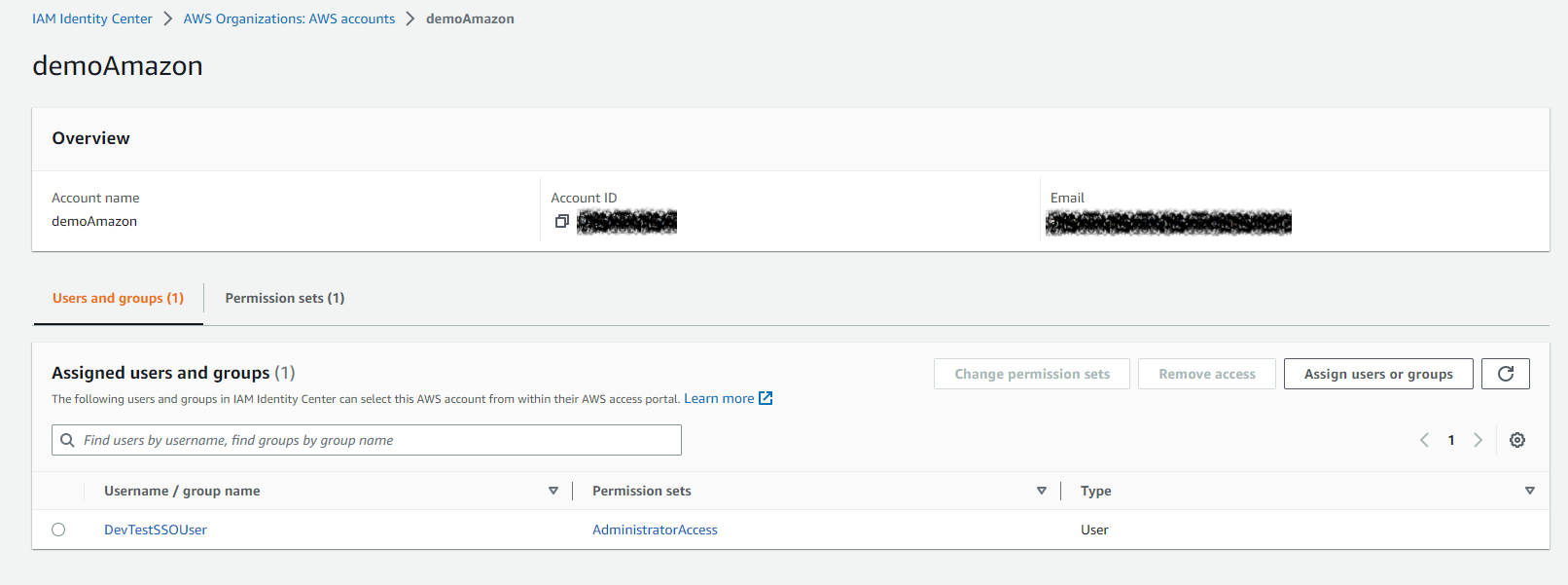Click the Change permission sets button
The height and width of the screenshot is (585, 1568).
(1031, 373)
